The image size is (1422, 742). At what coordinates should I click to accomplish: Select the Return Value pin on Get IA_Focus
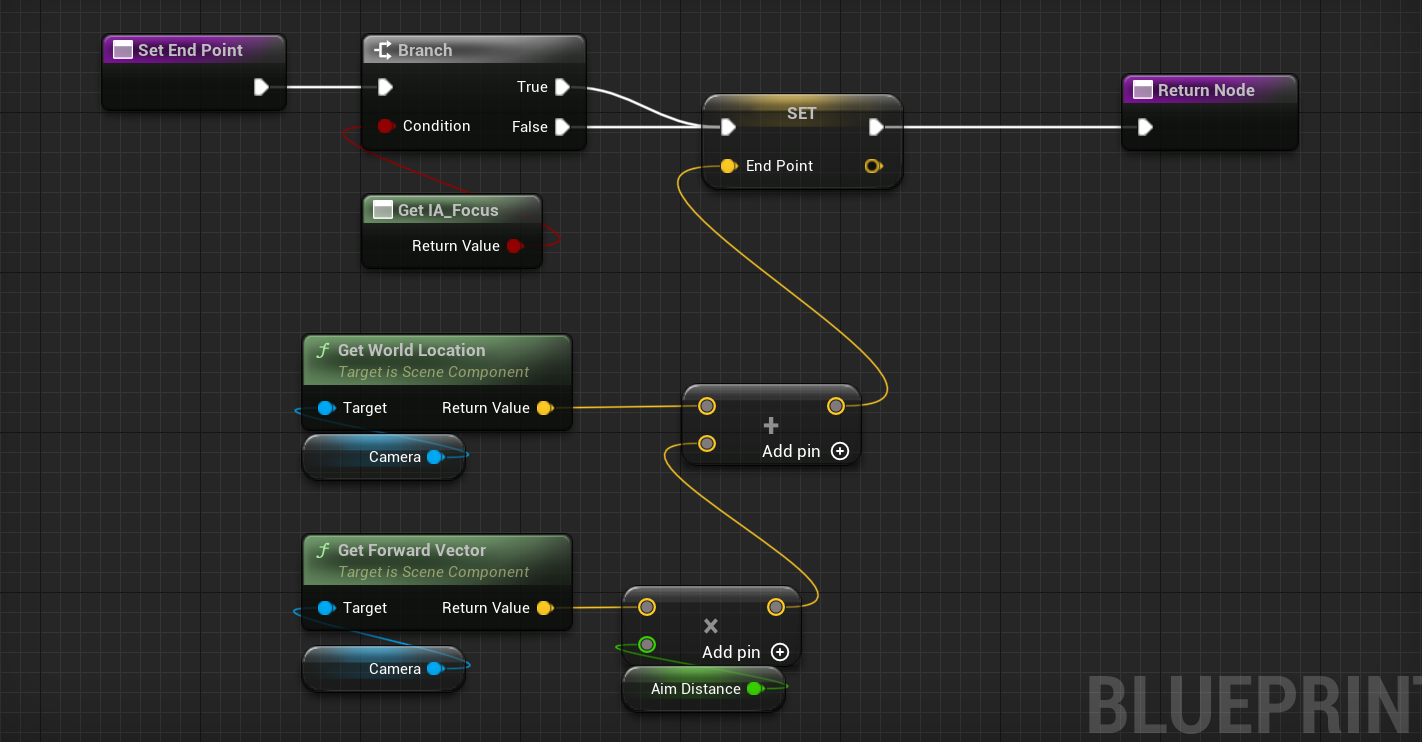(514, 246)
